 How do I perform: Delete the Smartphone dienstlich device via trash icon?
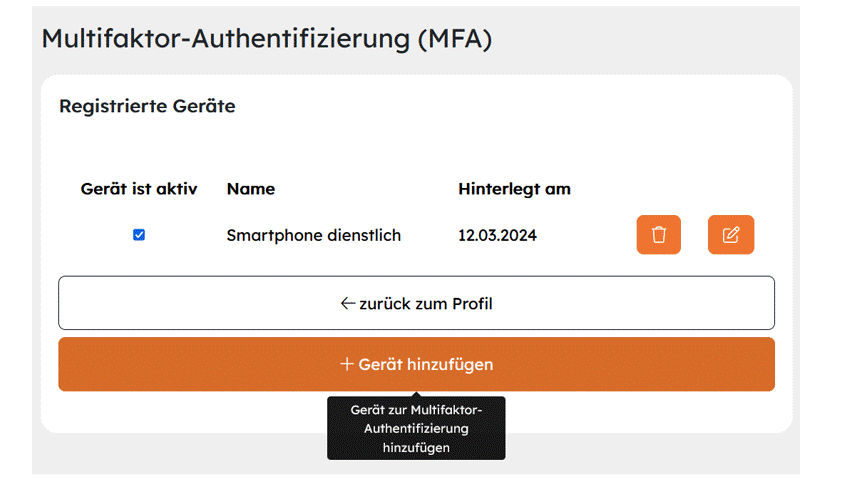tap(658, 235)
